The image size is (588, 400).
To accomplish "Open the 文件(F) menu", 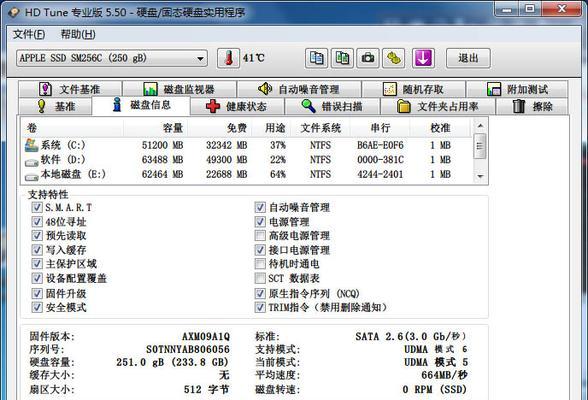I will click(29, 34).
